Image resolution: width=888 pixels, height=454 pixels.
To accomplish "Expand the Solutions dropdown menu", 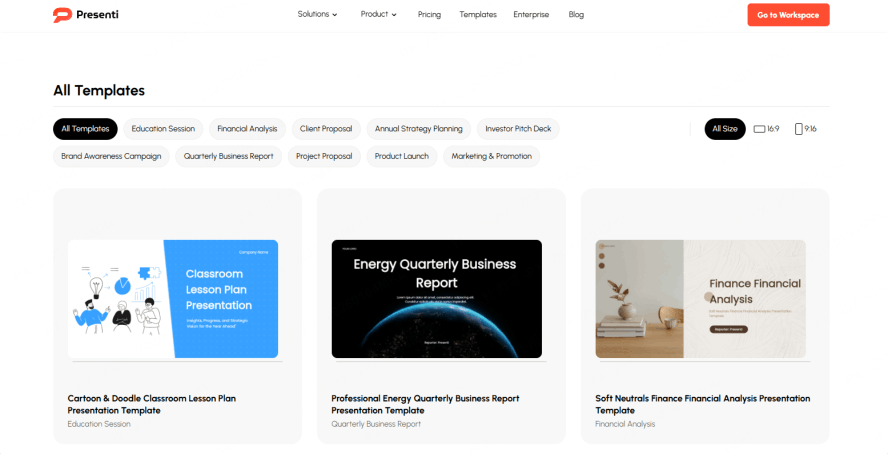I will click(317, 15).
